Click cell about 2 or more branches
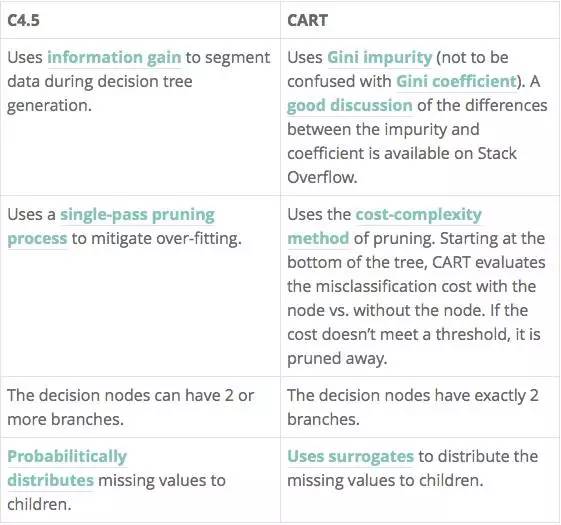The height and width of the screenshot is (525, 561). tap(140, 407)
